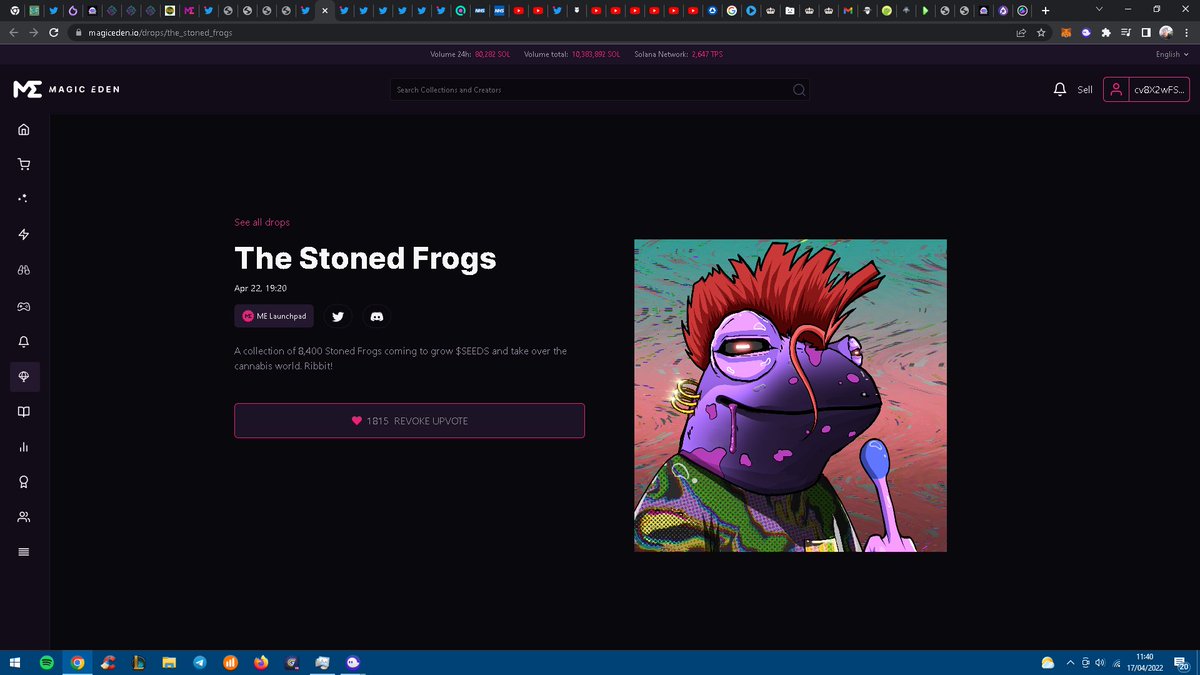Open the Windows Start menu
Image resolution: width=1200 pixels, height=675 pixels.
(x=15, y=662)
